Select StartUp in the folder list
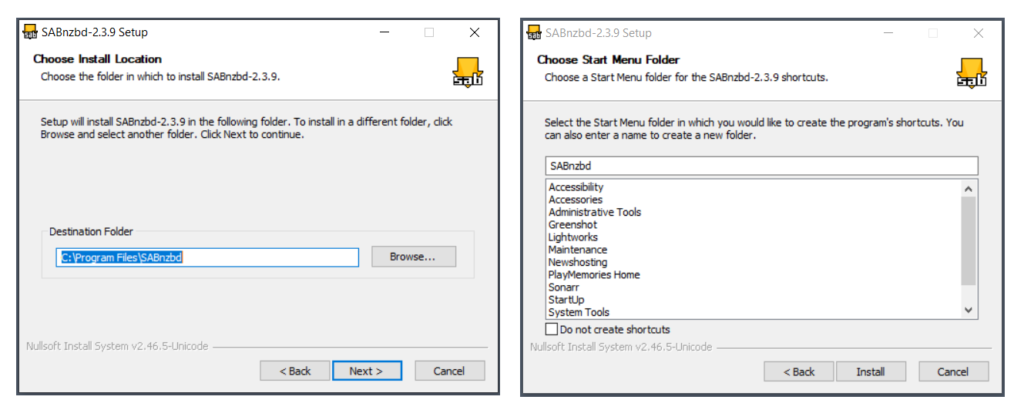Viewport: 1024px width, 420px height. coord(566,300)
